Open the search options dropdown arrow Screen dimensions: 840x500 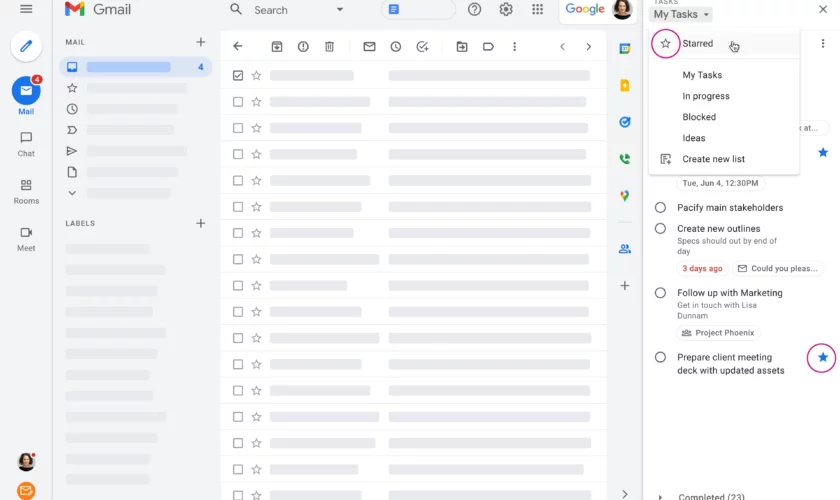[x=340, y=10]
